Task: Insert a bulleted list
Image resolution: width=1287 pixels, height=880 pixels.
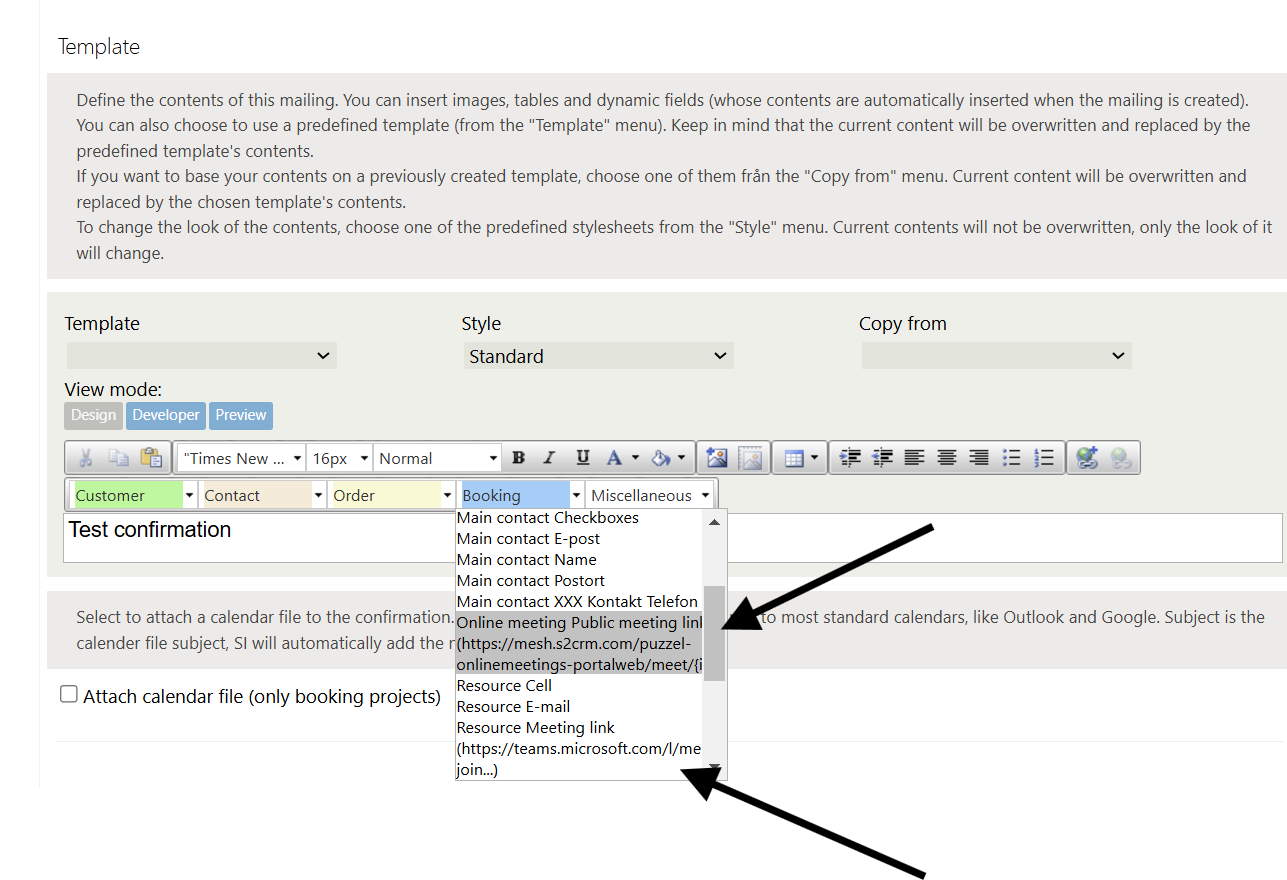Action: [1012, 458]
